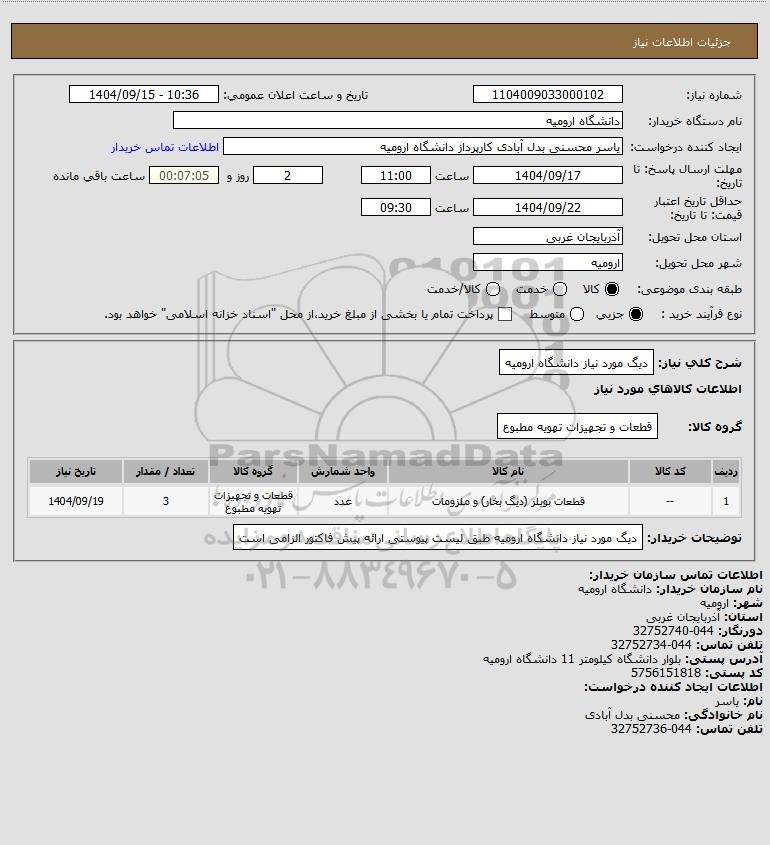The width and height of the screenshot is (770, 845).
Task: Click the نام کالا column header
Action: [x=508, y=471]
